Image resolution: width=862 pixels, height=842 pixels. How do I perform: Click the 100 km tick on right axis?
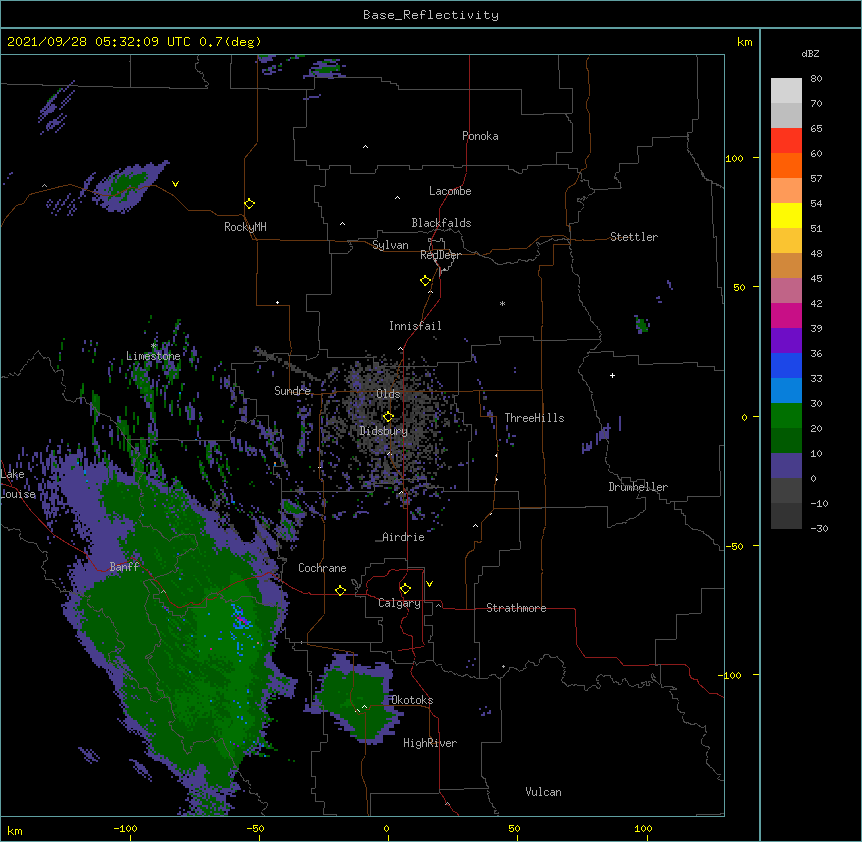click(734, 158)
